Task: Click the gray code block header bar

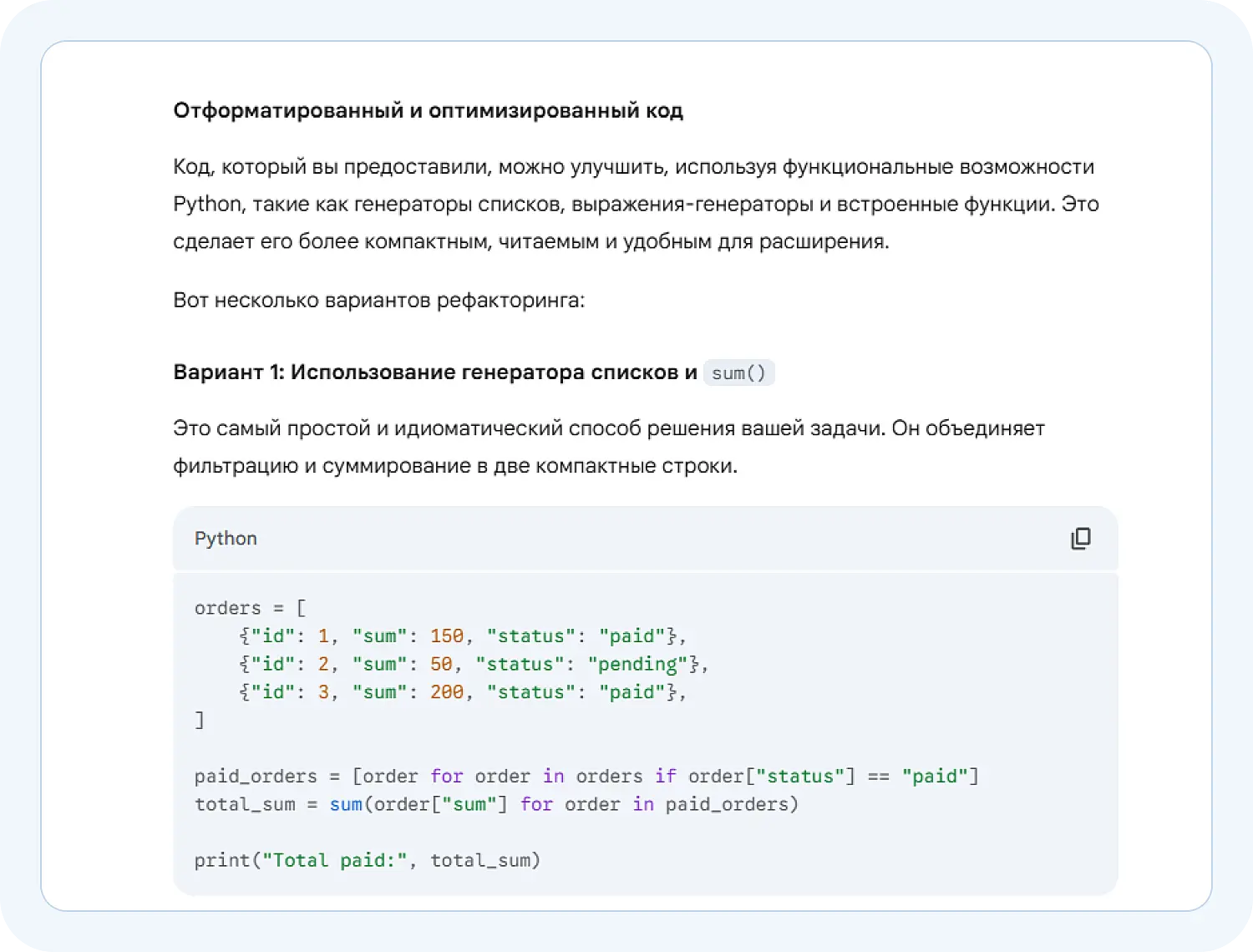Action: 645,539
